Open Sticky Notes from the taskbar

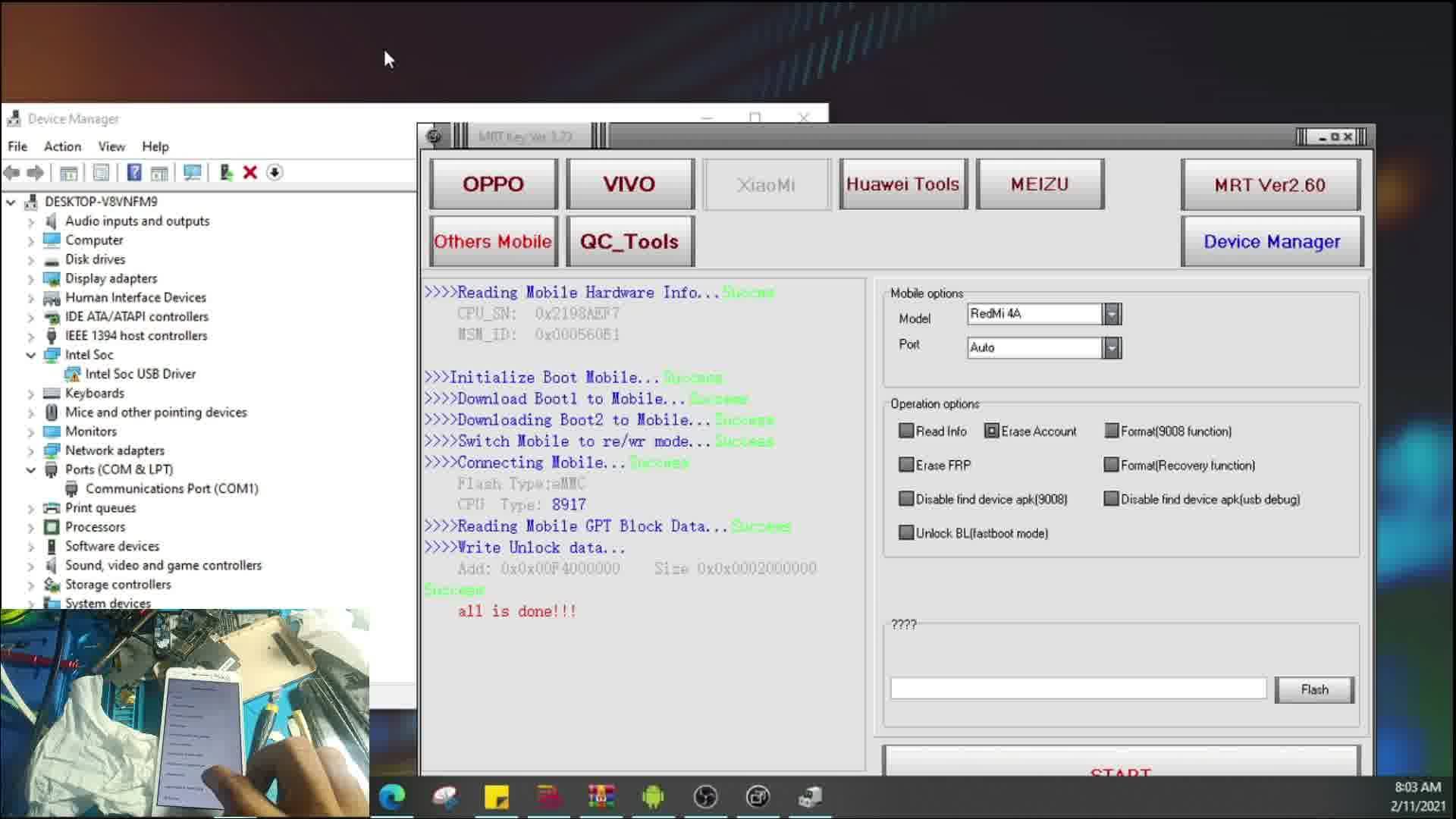[497, 796]
